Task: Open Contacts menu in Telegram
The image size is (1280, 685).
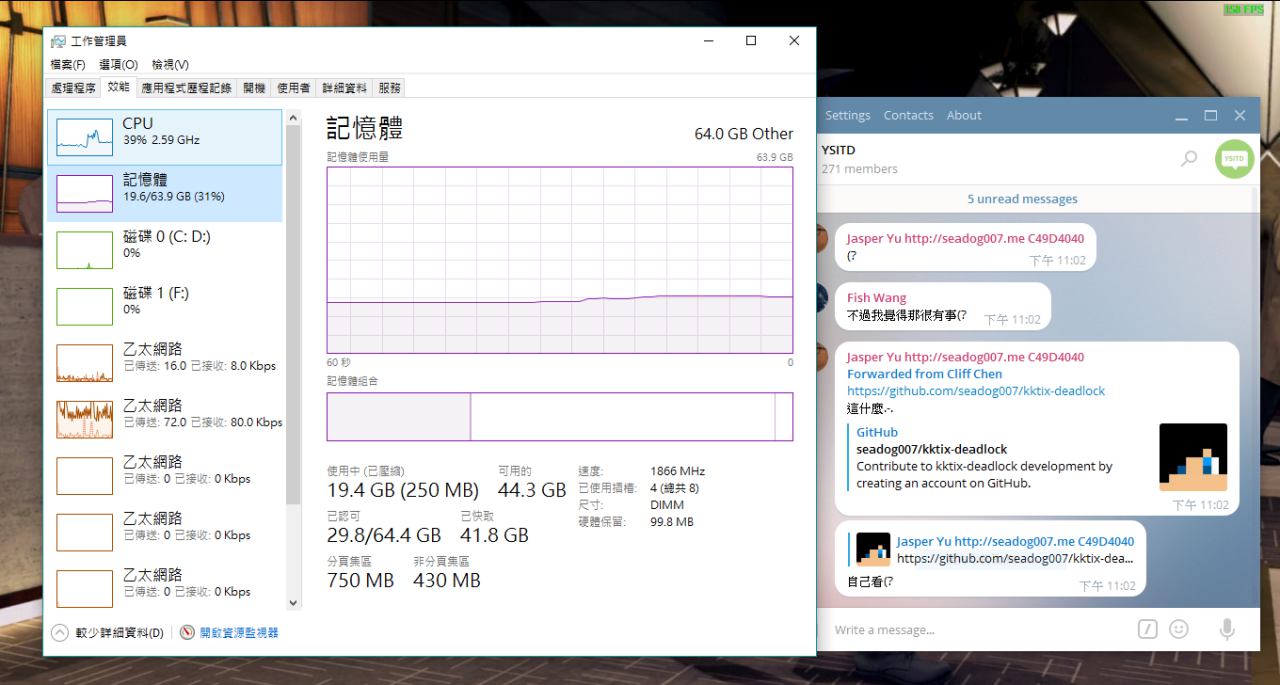Action: point(908,115)
